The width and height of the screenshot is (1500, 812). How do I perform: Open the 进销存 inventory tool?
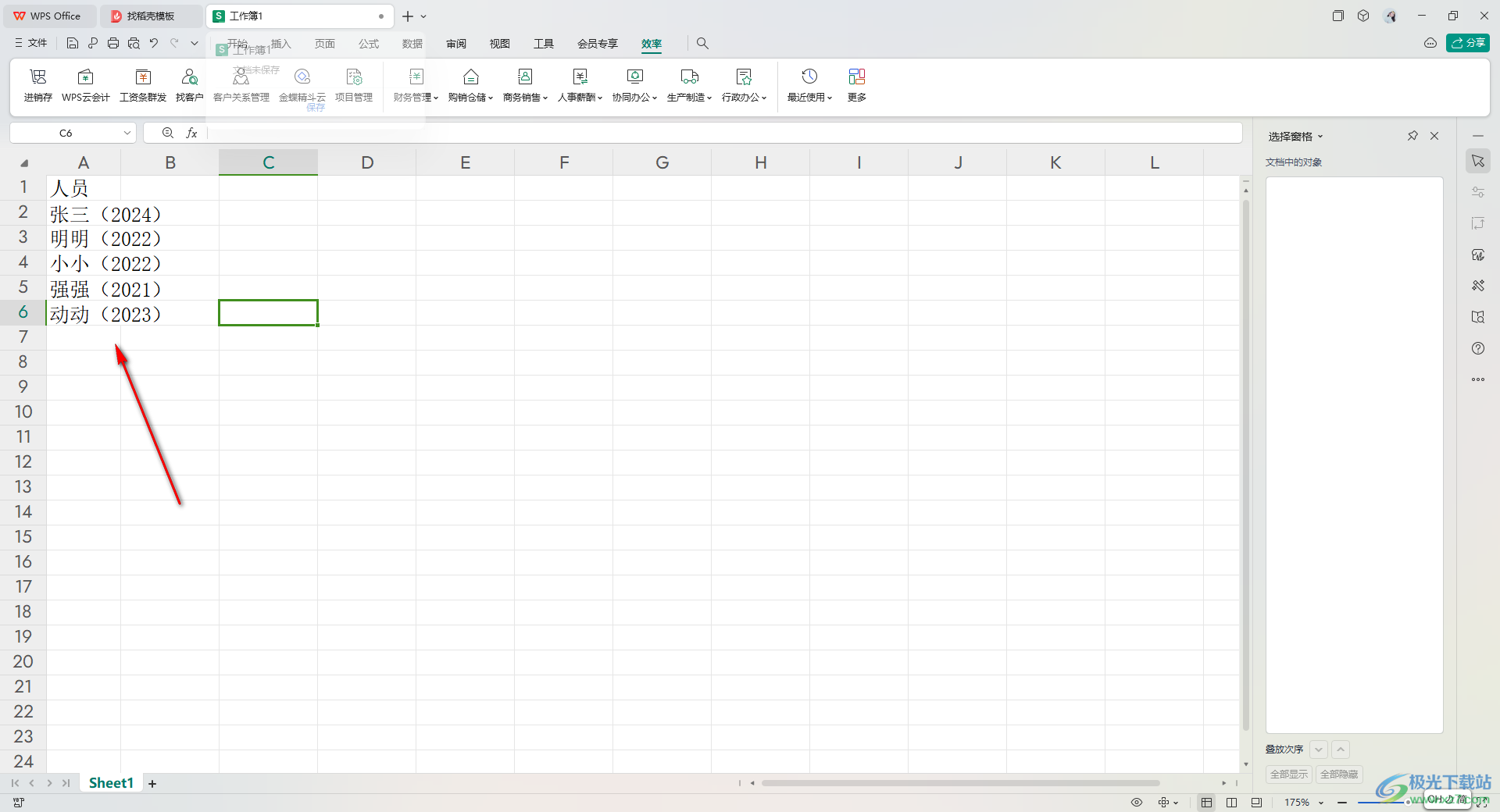pyautogui.click(x=38, y=85)
